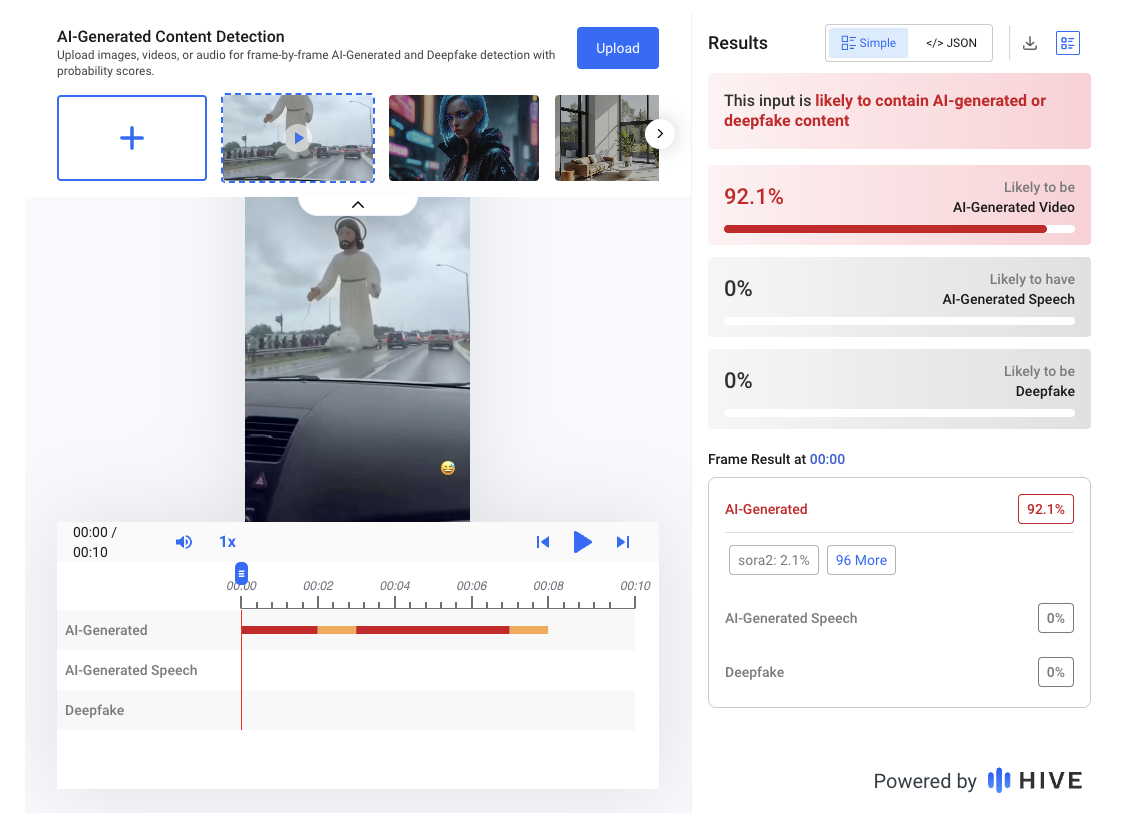Select the blue-haired woman sample thumbnail

pyautogui.click(x=463, y=138)
